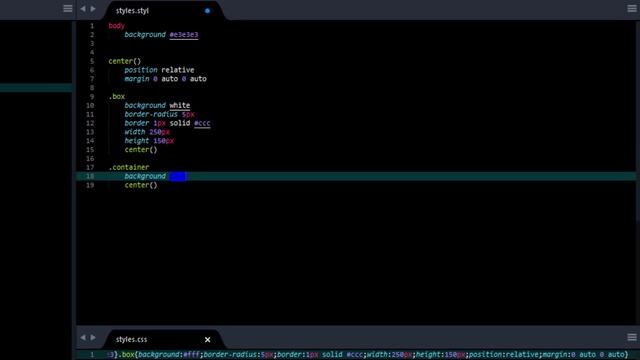This screenshot has height=360, width=640.
Task: Click the unsaved dot on styles.styl tab
Action: (207, 11)
